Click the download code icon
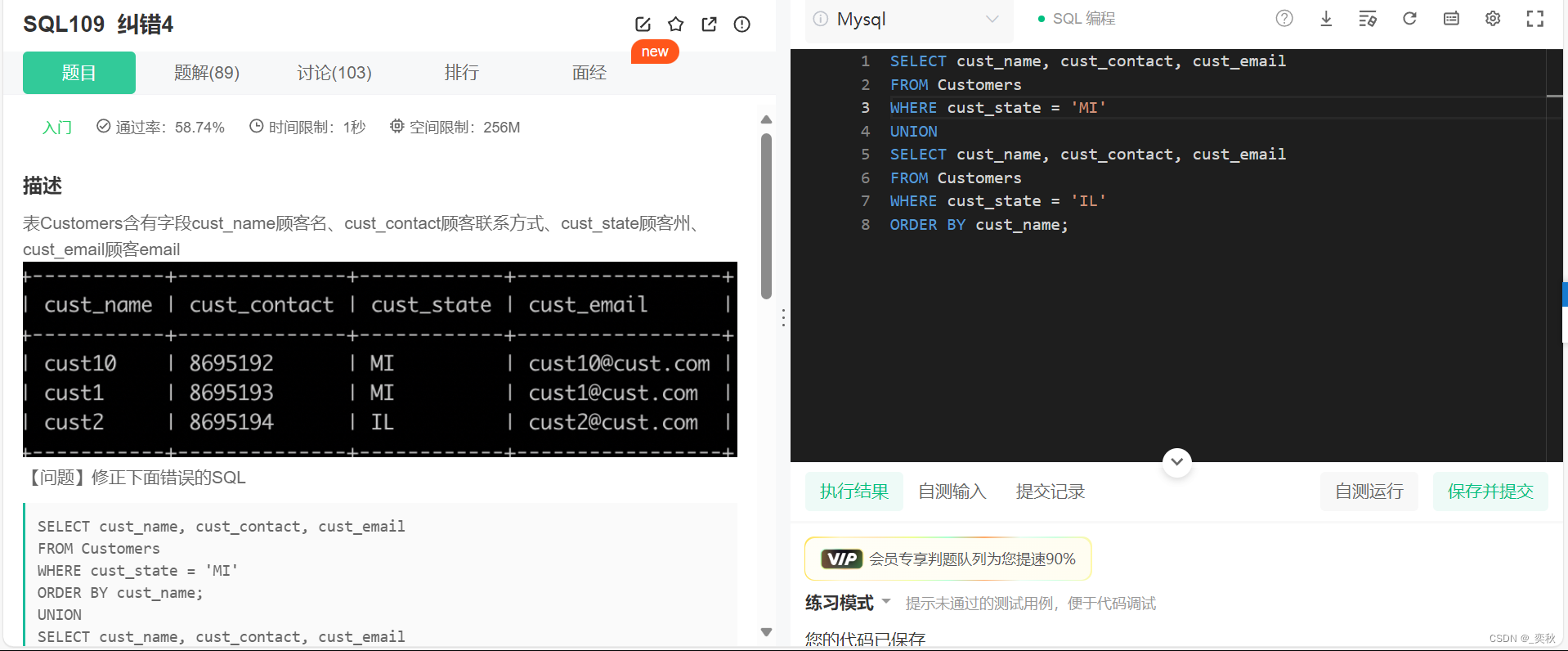 coord(1326,18)
